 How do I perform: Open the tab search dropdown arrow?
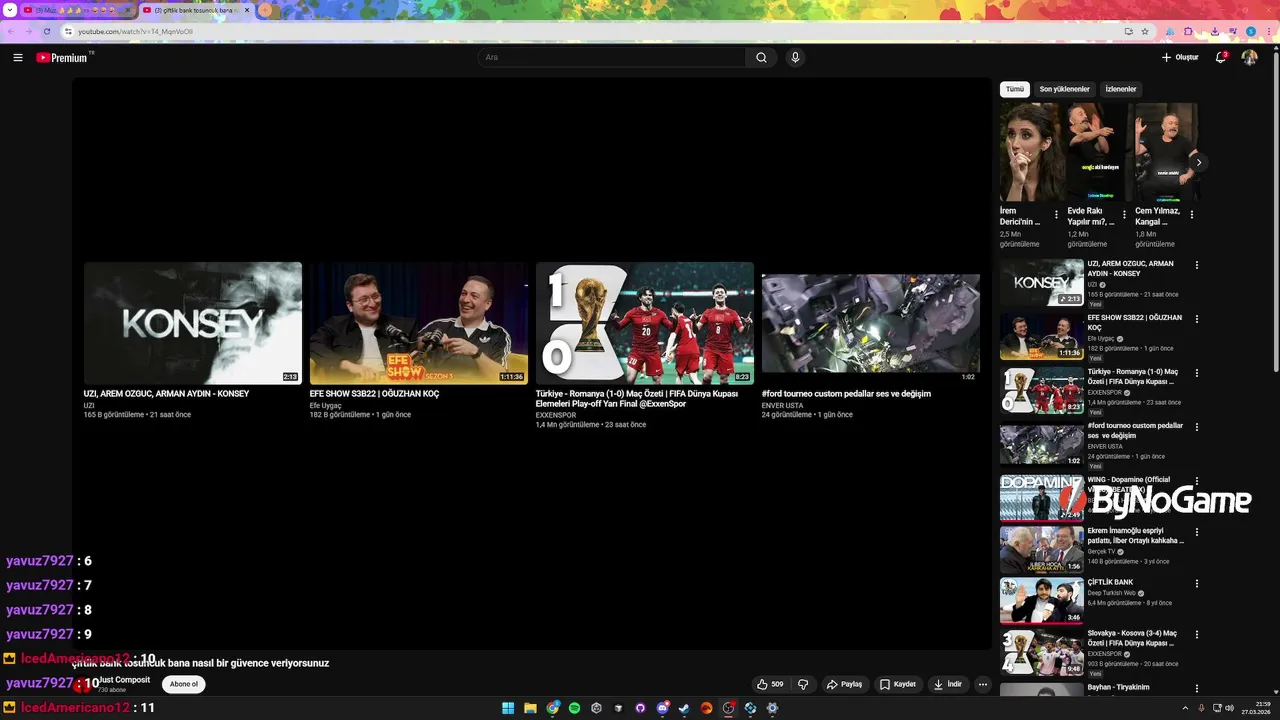click(10, 10)
